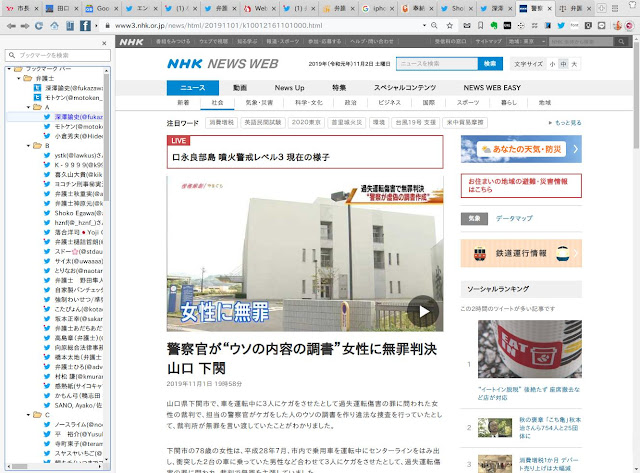The image size is (640, 473).
Task: Open the 2020東京 trending keyword tag
Action: pos(306,122)
